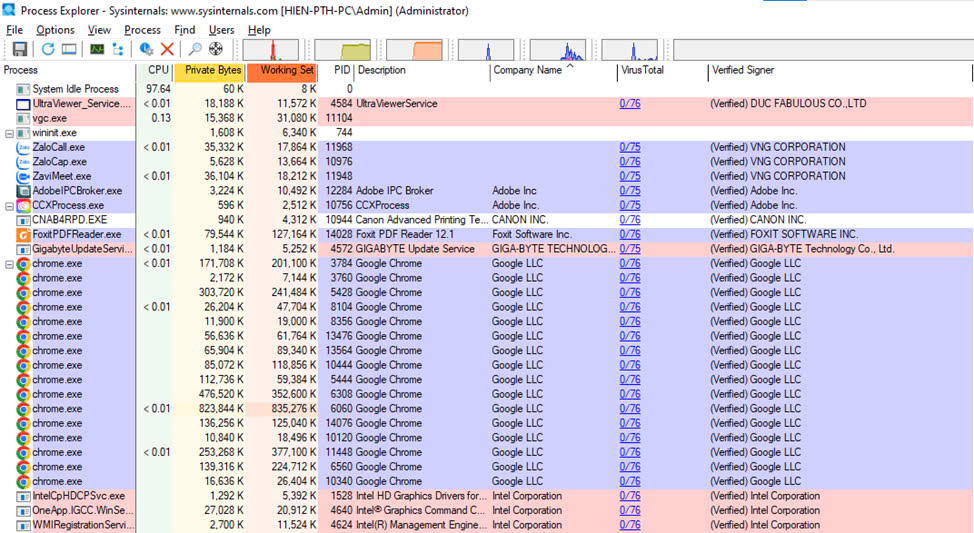Click the Process Explorer title bar icon
The height and width of the screenshot is (533, 974).
(x=9, y=10)
